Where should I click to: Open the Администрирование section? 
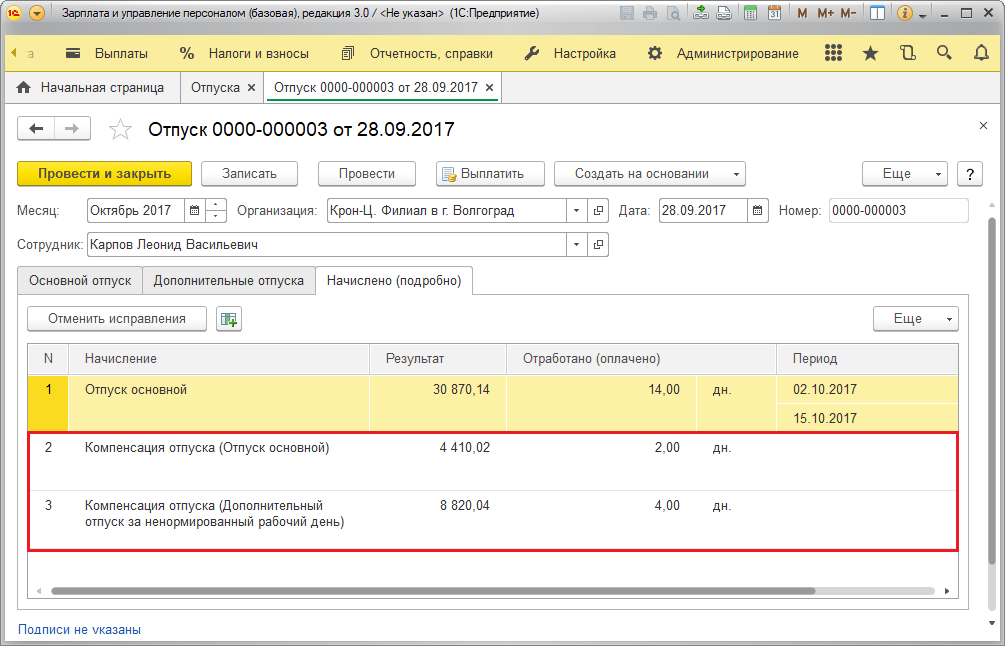[722, 54]
